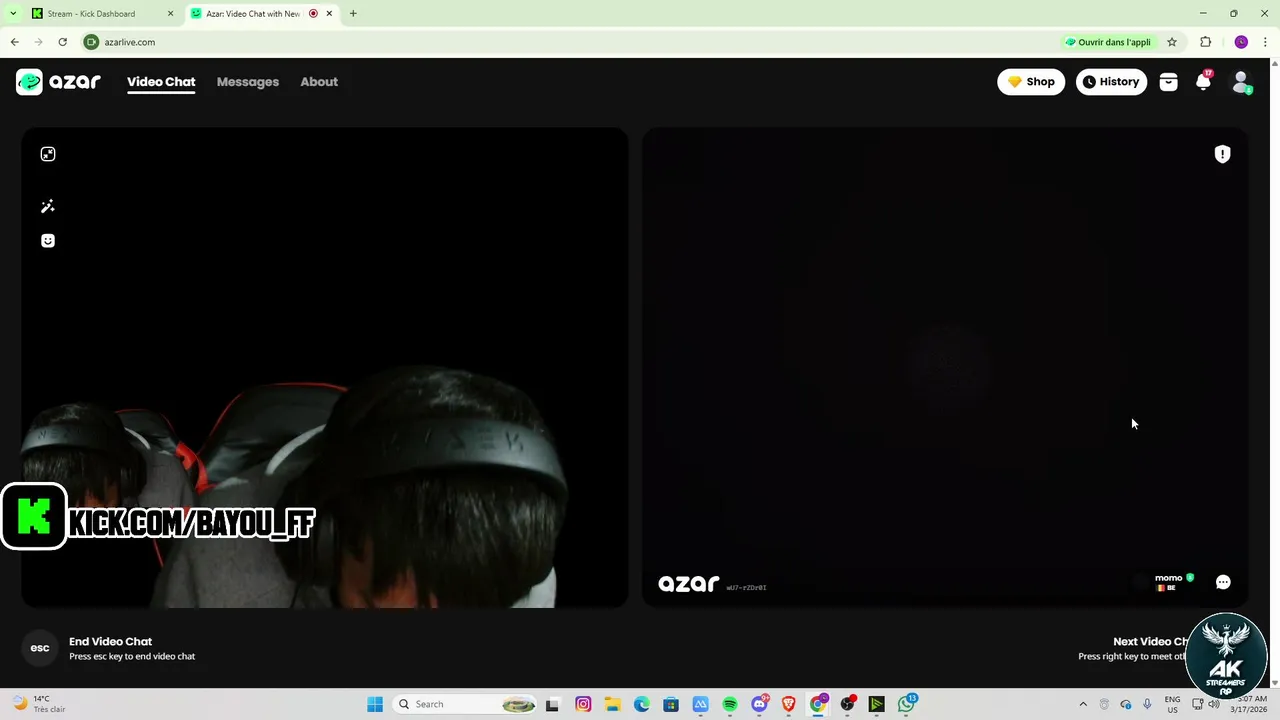Show hidden system tray icons
Screen dimensions: 1280x720
point(1083,704)
